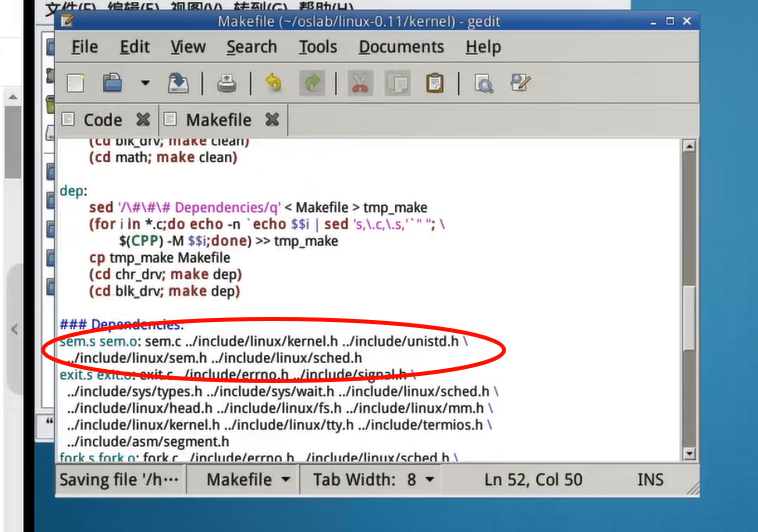
Task: Open the Tab Width dropdown
Action: (x=373, y=479)
